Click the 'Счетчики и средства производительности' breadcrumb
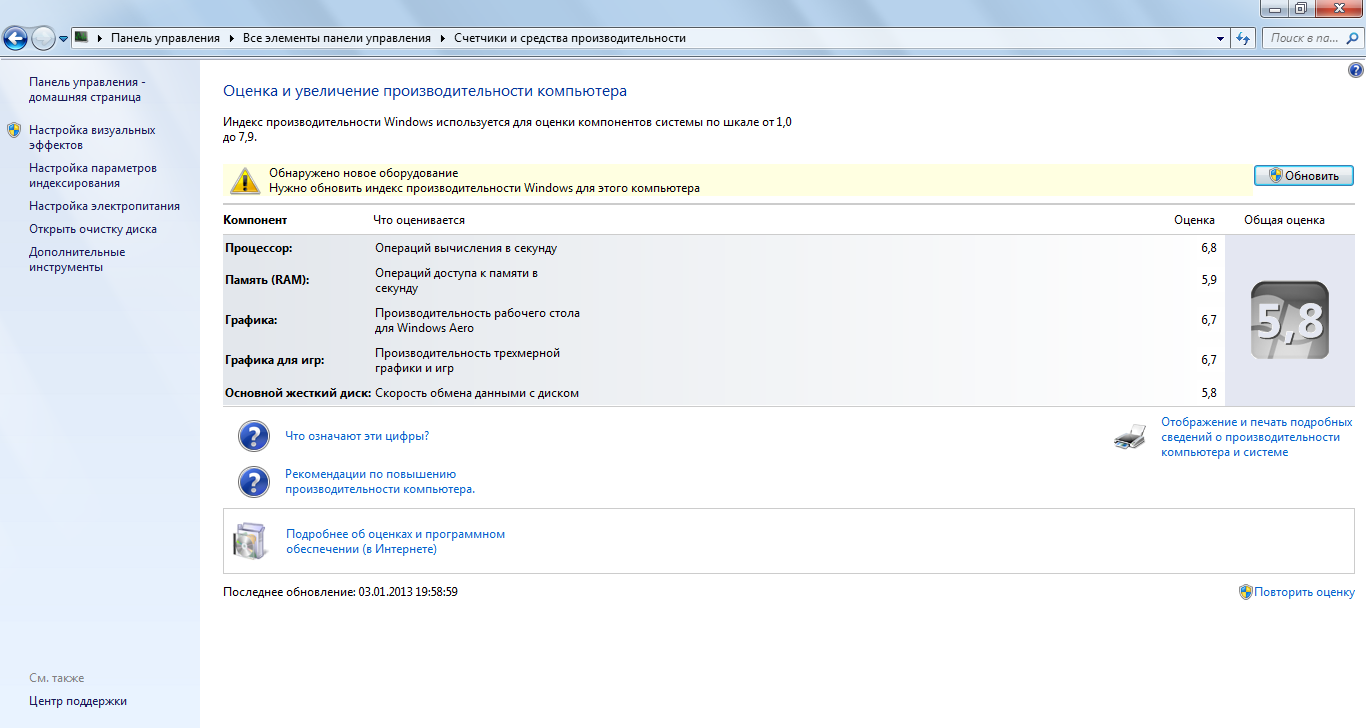Screen dimensions: 1366x728 pyautogui.click(x=570, y=38)
